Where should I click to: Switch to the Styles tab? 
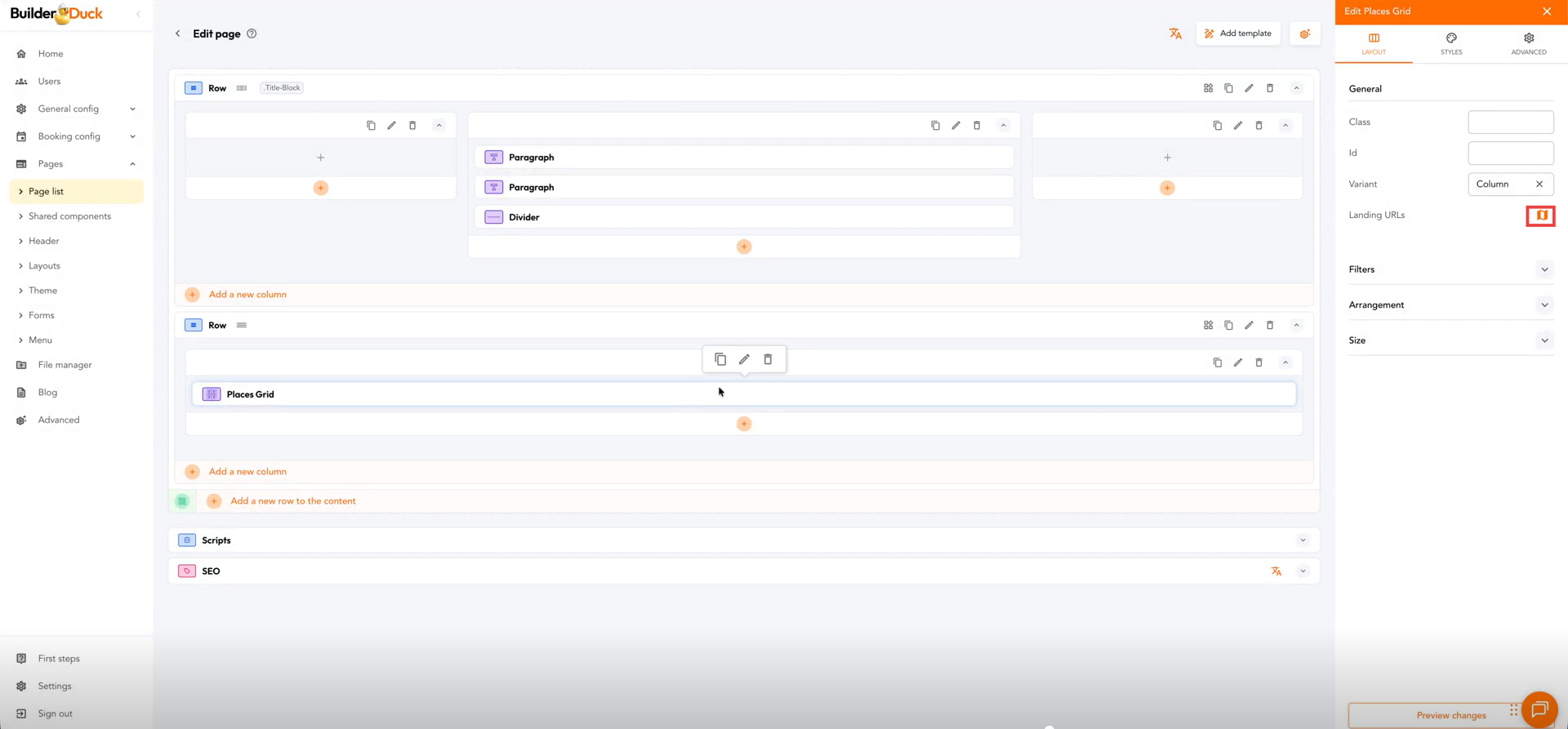click(1450, 44)
